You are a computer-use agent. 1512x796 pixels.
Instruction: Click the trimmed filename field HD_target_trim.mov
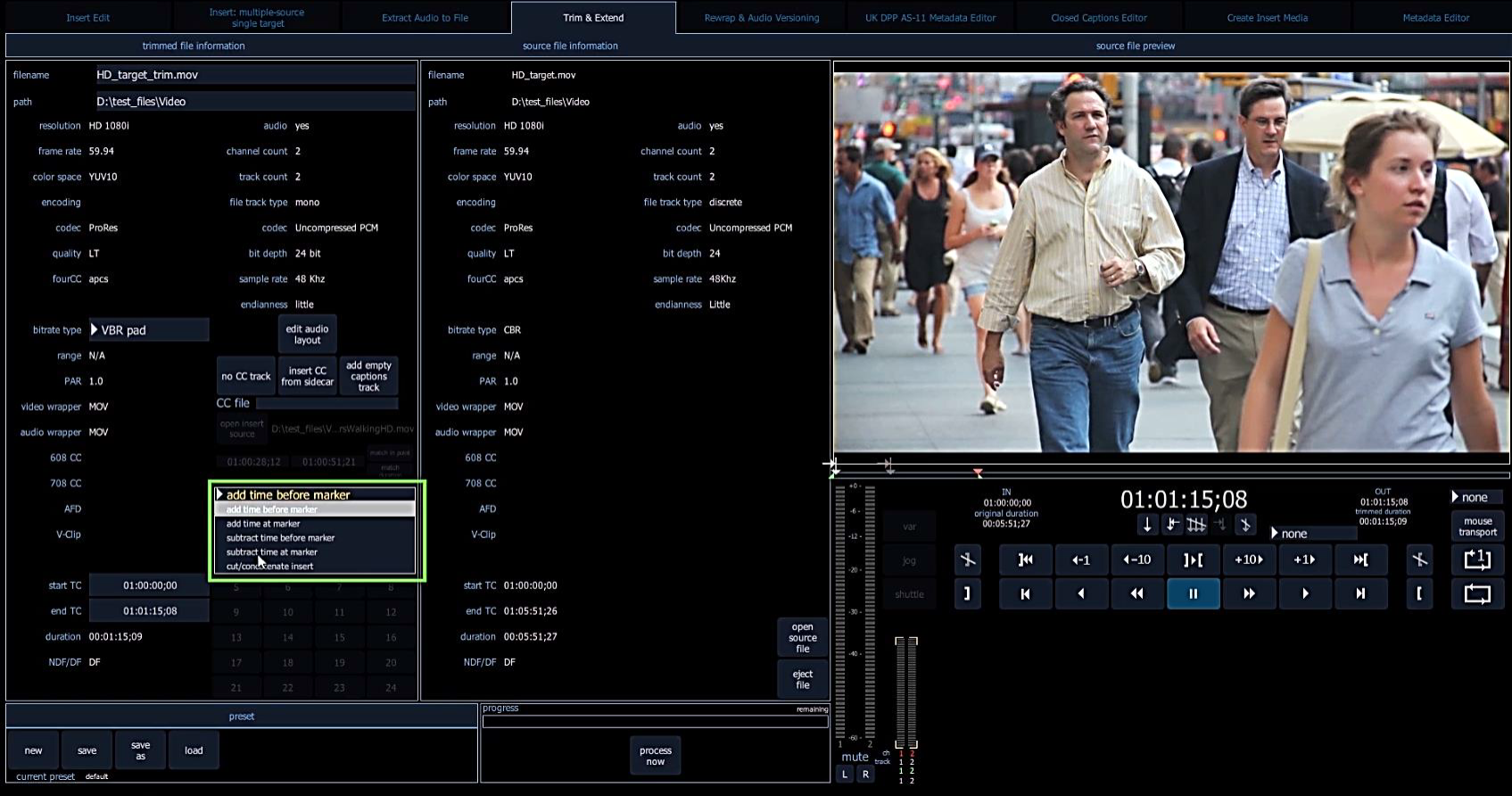(255, 75)
